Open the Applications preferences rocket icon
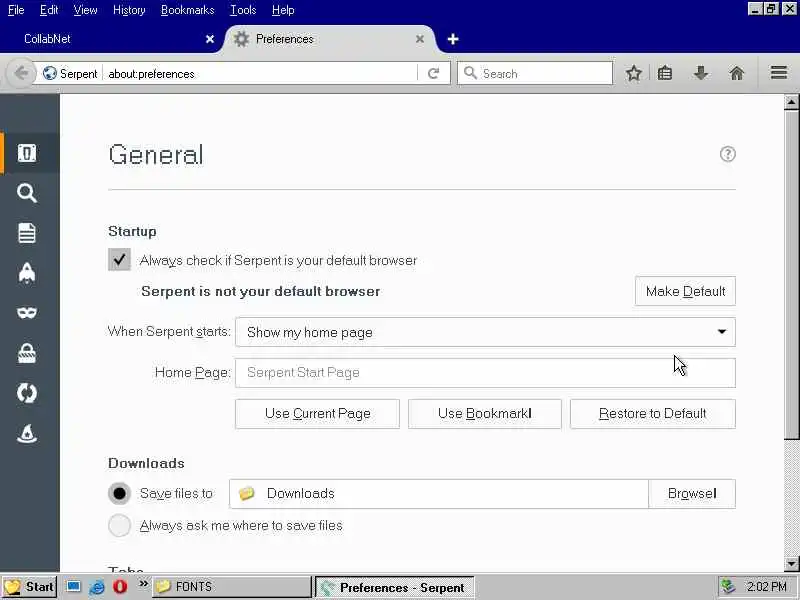The height and width of the screenshot is (600, 800). click(27, 272)
